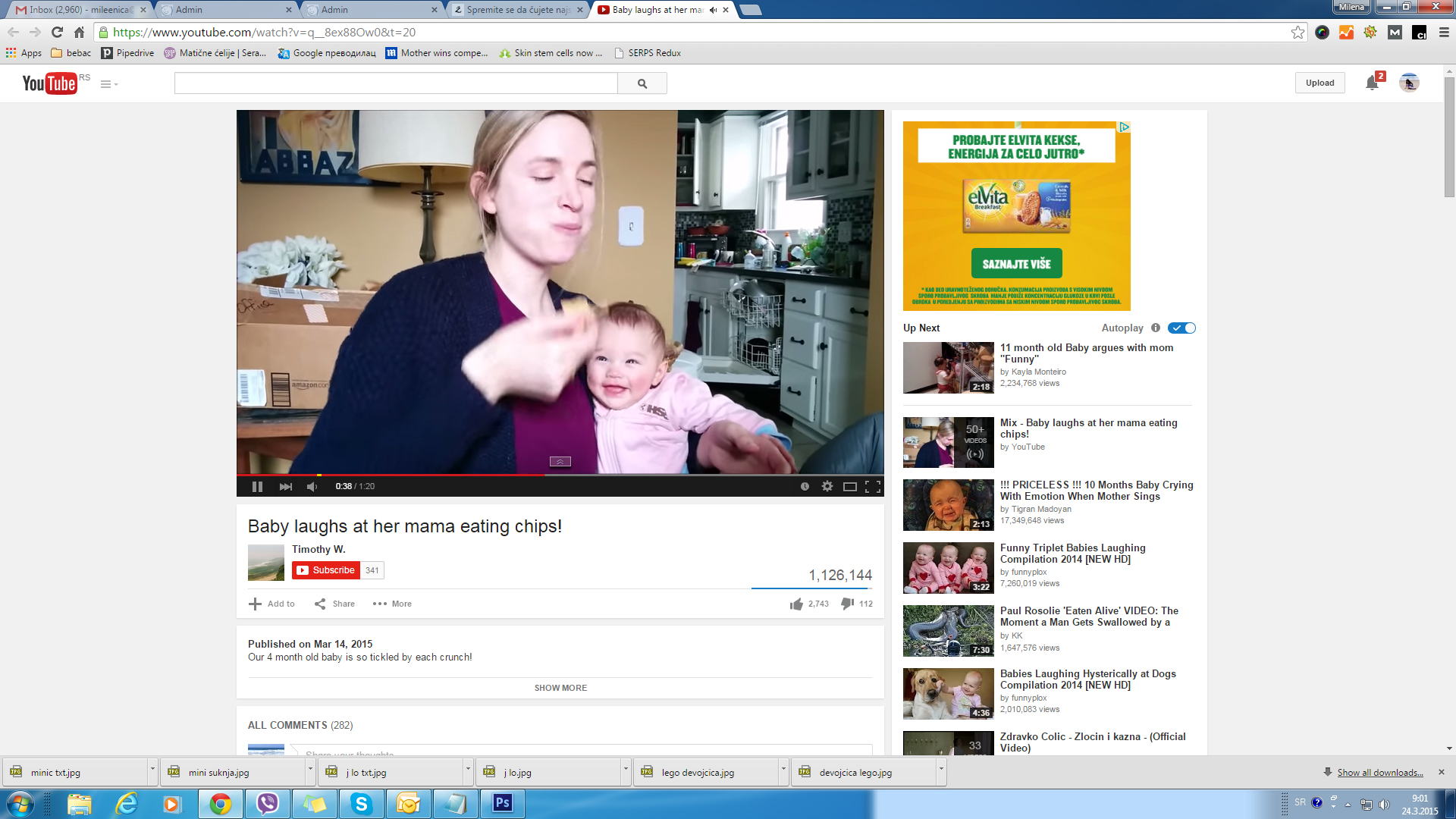Toggle Watch Later clock in player

point(805,487)
